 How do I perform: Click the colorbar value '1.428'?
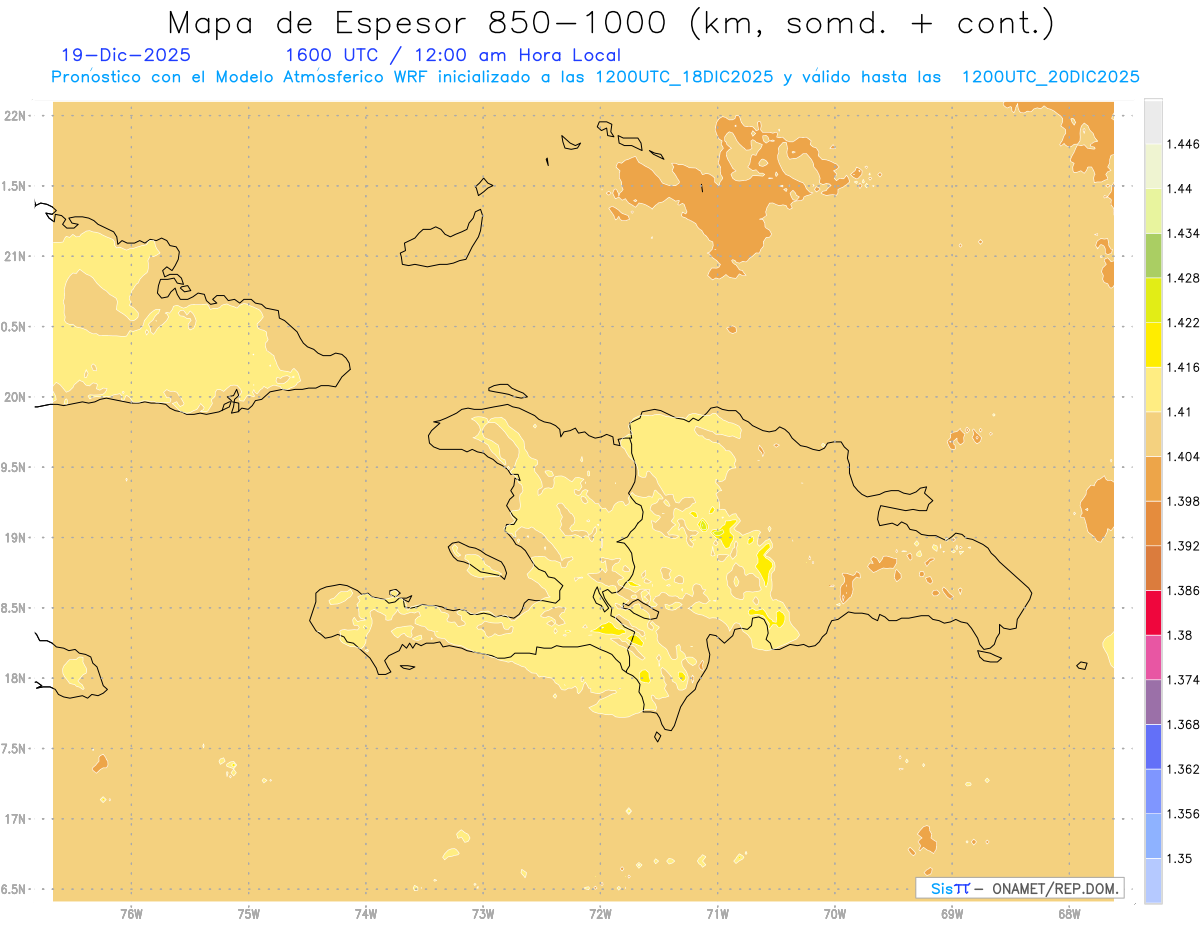(1184, 278)
